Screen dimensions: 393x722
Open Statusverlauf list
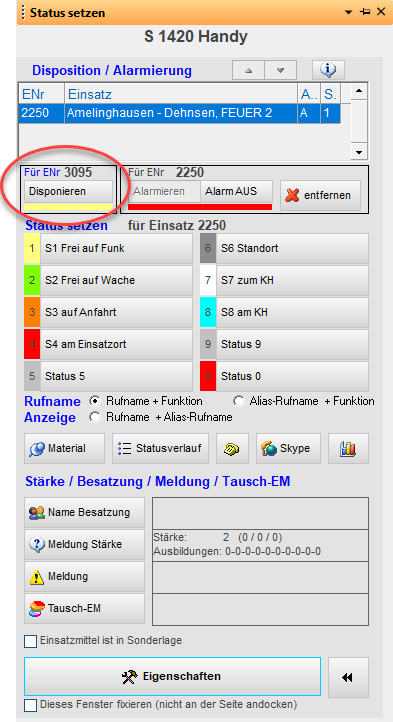point(160,448)
